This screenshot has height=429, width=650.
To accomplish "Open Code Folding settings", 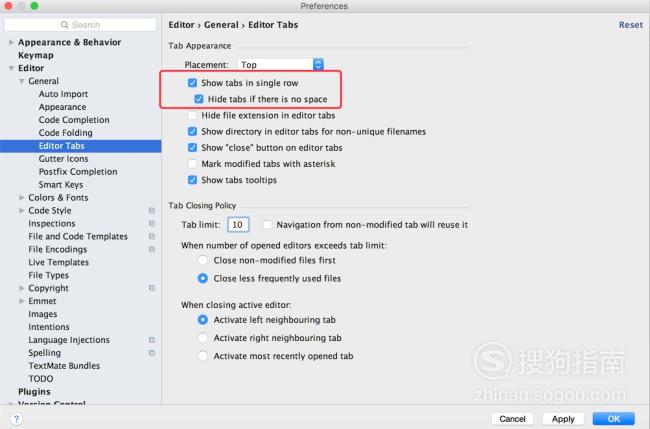I will point(65,133).
